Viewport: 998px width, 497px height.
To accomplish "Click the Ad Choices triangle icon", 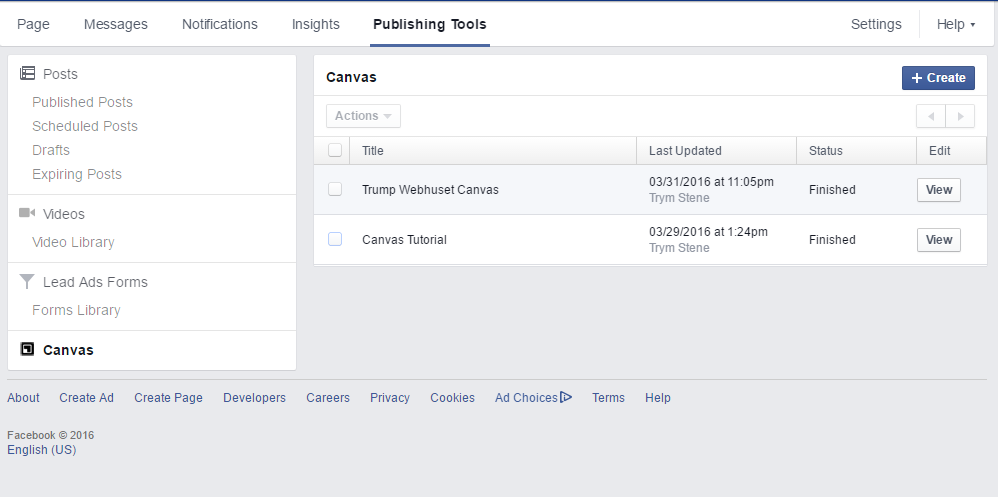I will (566, 397).
